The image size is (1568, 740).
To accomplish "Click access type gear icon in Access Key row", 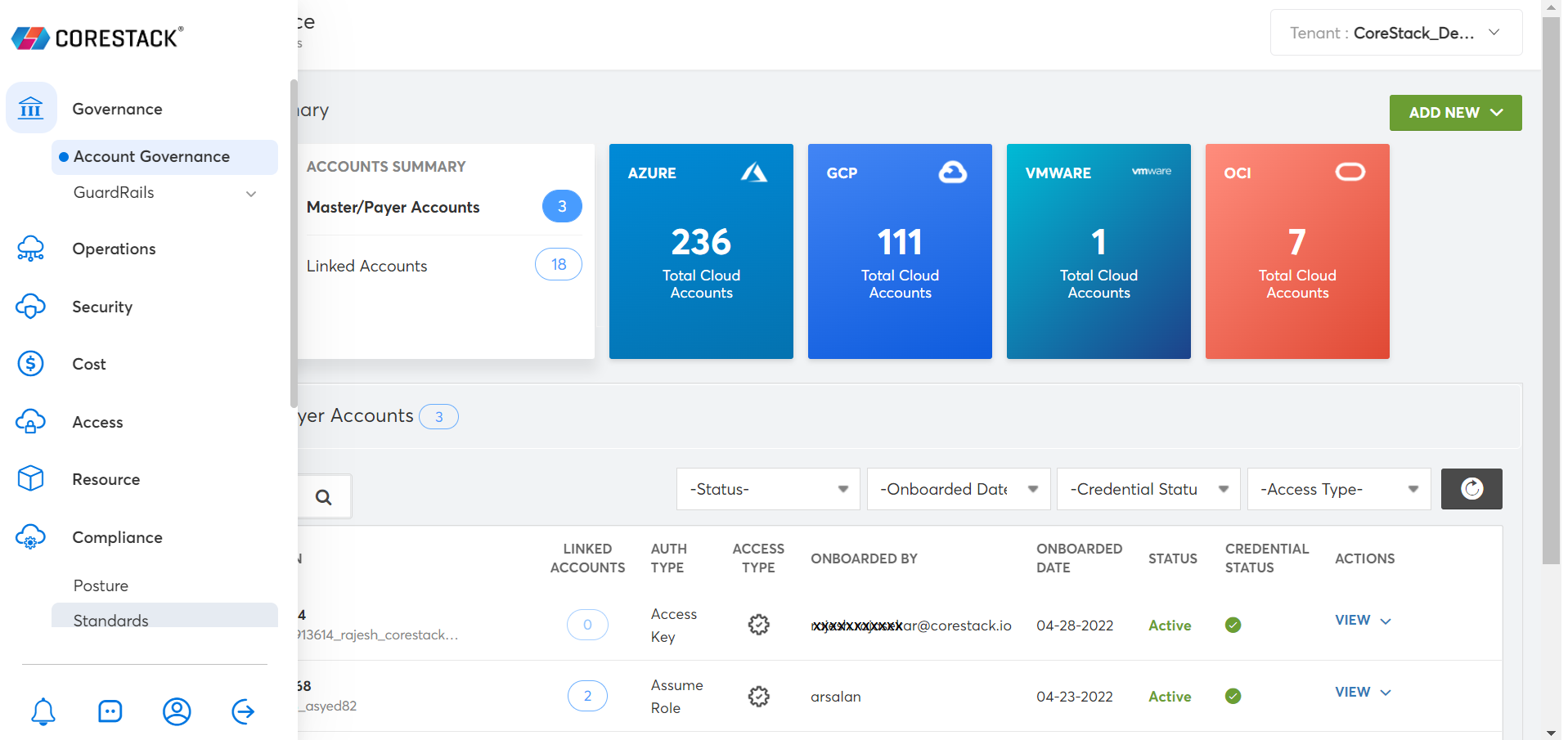I will (x=759, y=625).
